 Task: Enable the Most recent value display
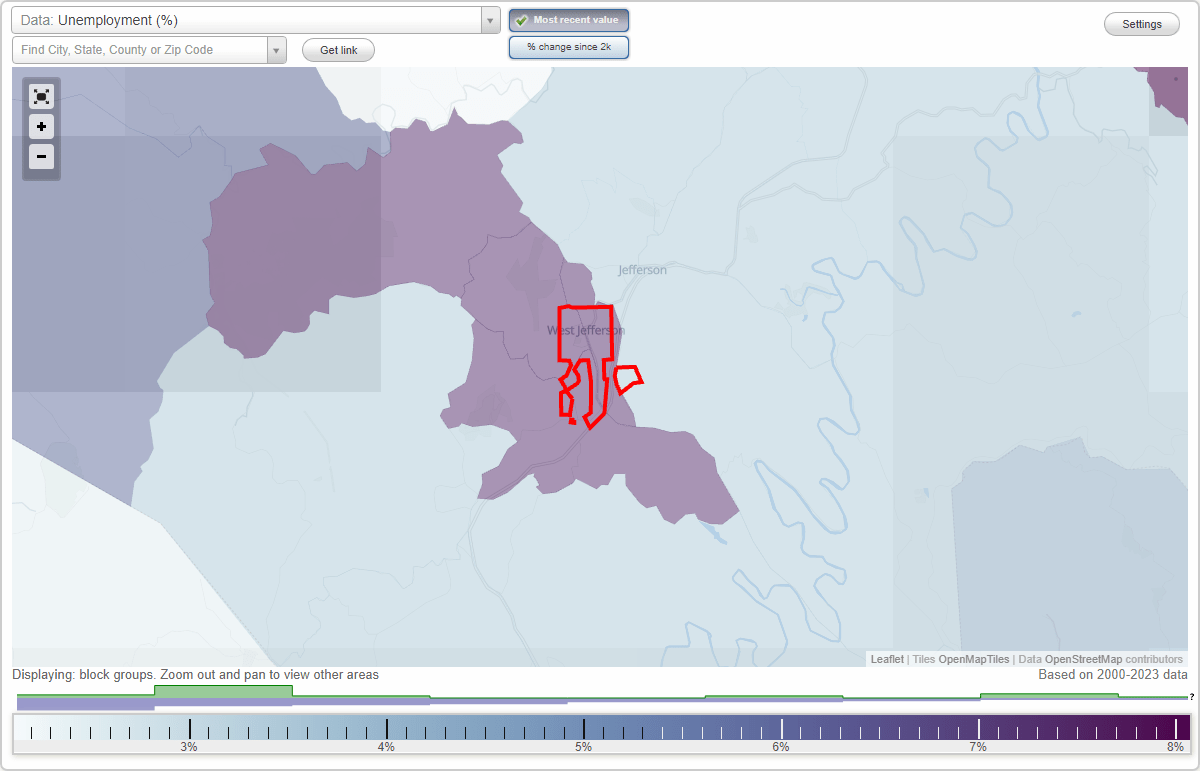click(569, 20)
